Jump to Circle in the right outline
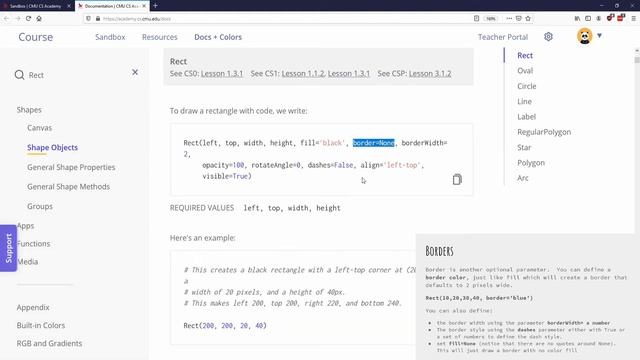This screenshot has height=360, width=640. [527, 86]
